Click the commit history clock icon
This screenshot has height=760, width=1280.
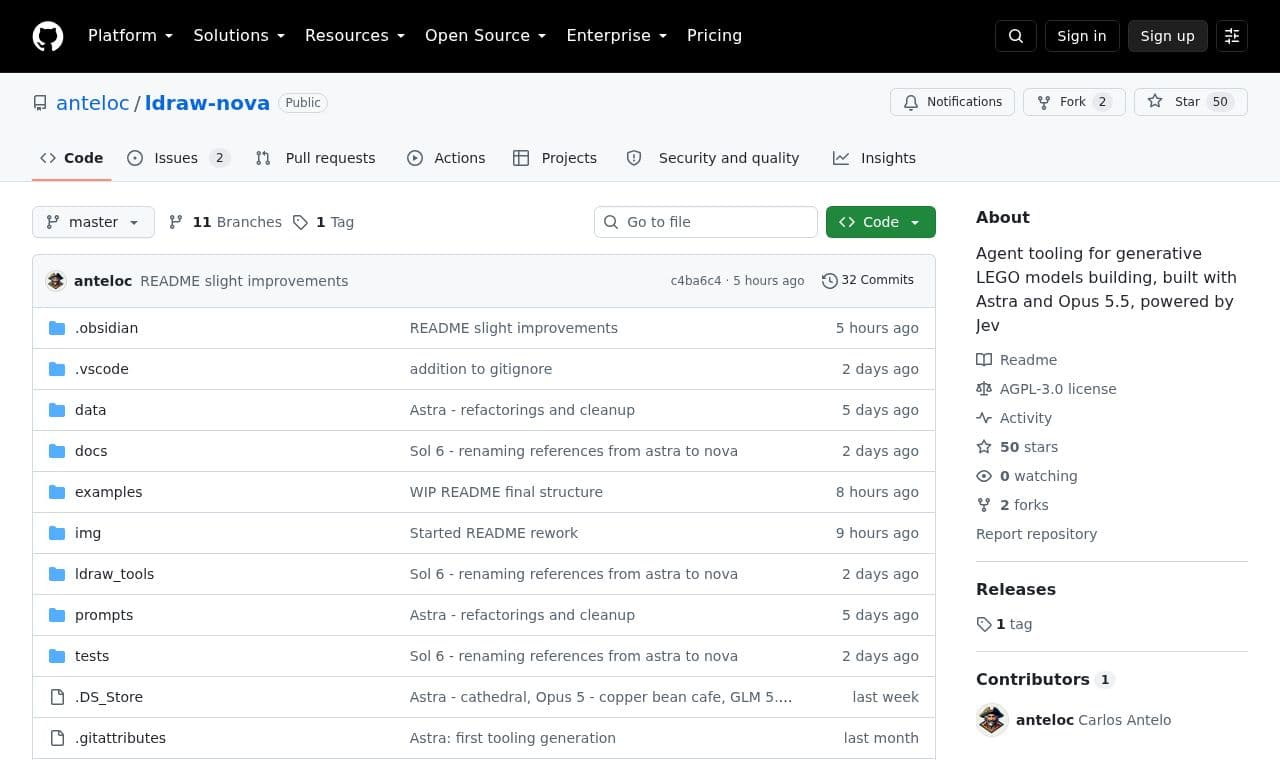[x=830, y=281]
